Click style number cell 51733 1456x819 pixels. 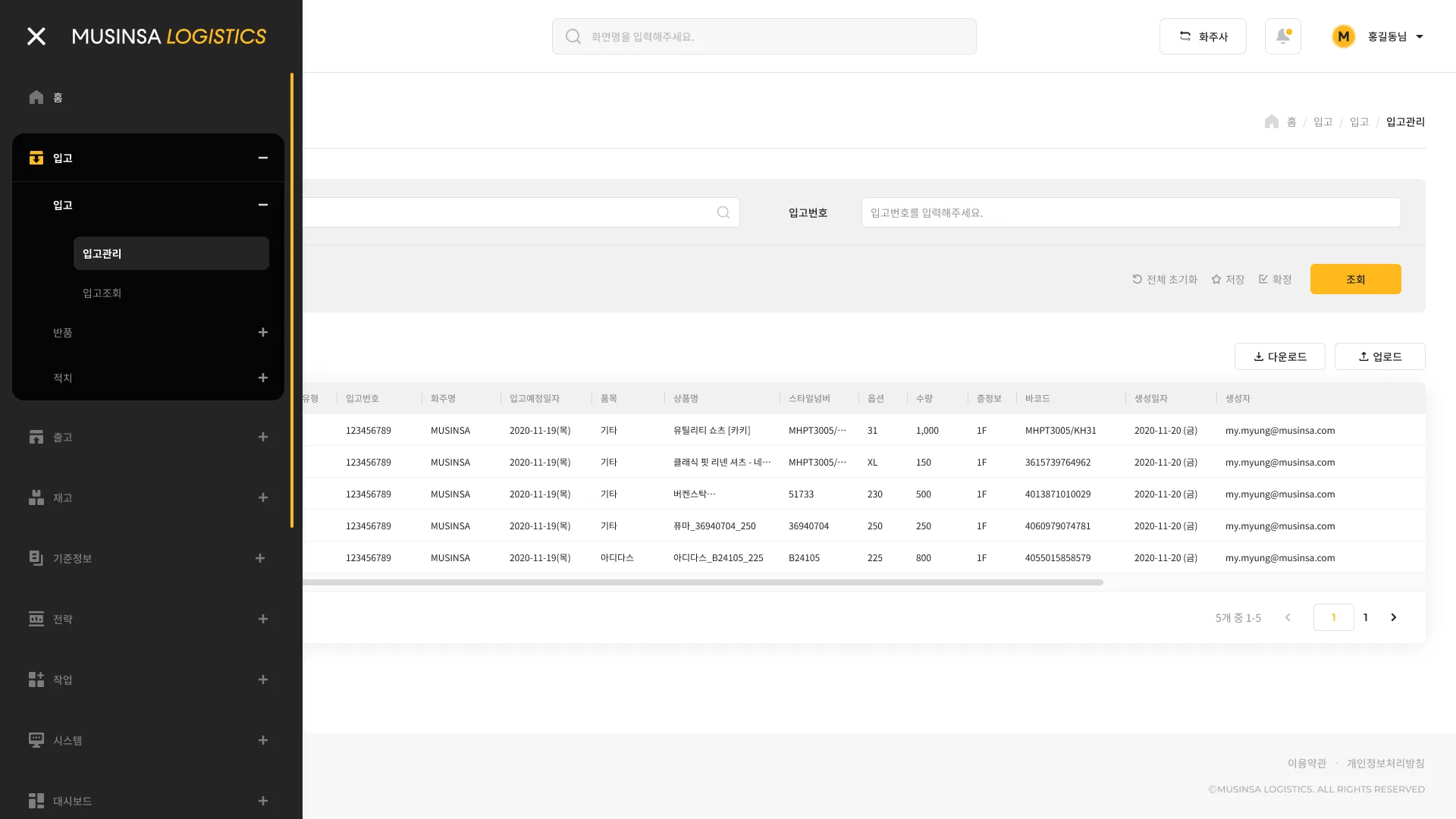pyautogui.click(x=801, y=494)
